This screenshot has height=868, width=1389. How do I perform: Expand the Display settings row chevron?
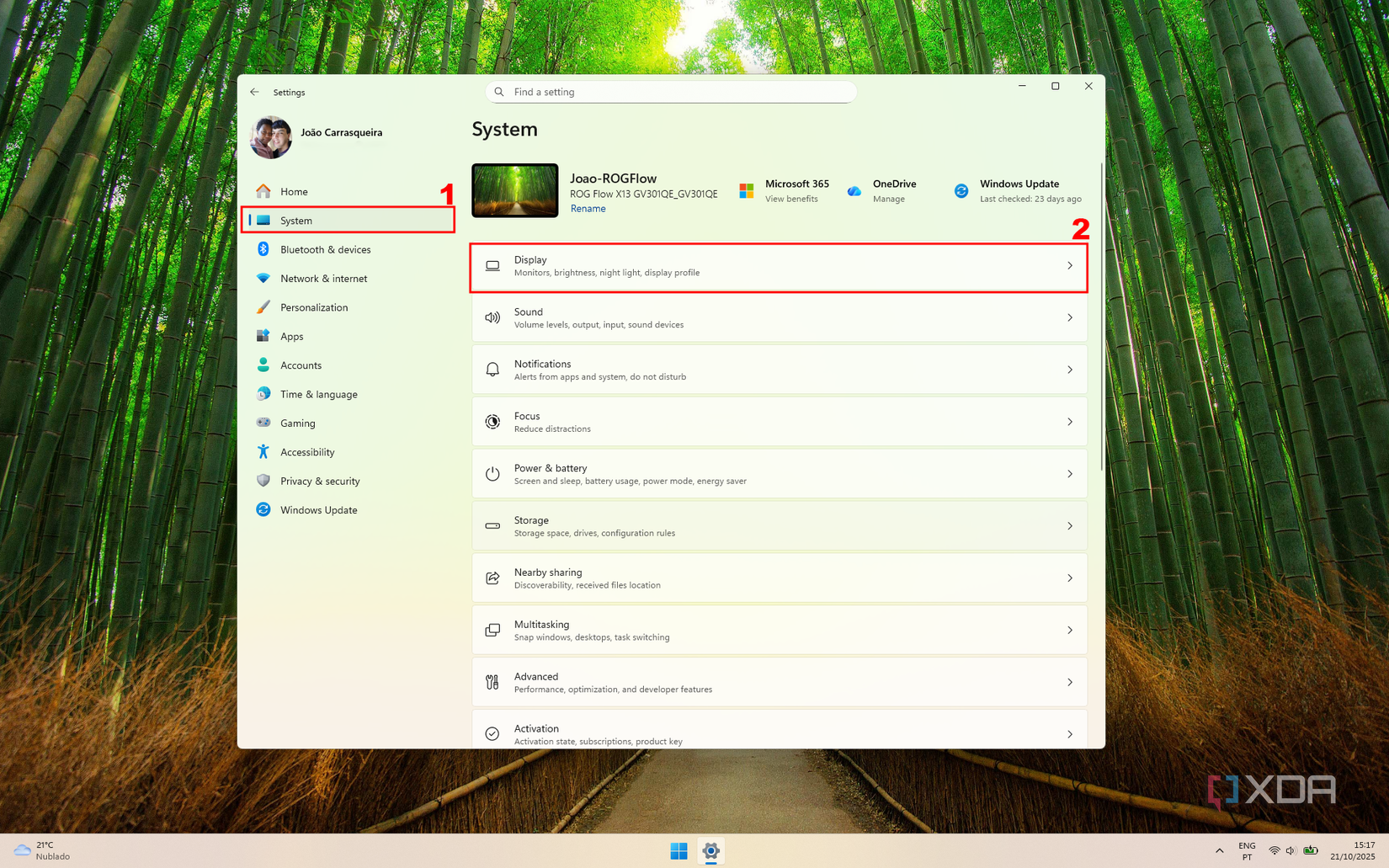[1069, 266]
